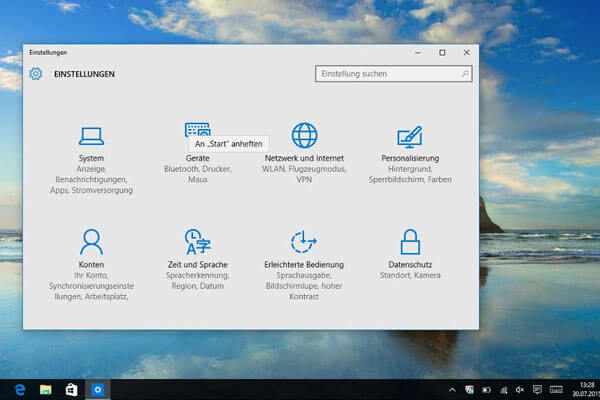Screen dimensions: 600x400
Task: Click the 'Bluetooth, Drucker, Maus' description
Action: click(197, 174)
